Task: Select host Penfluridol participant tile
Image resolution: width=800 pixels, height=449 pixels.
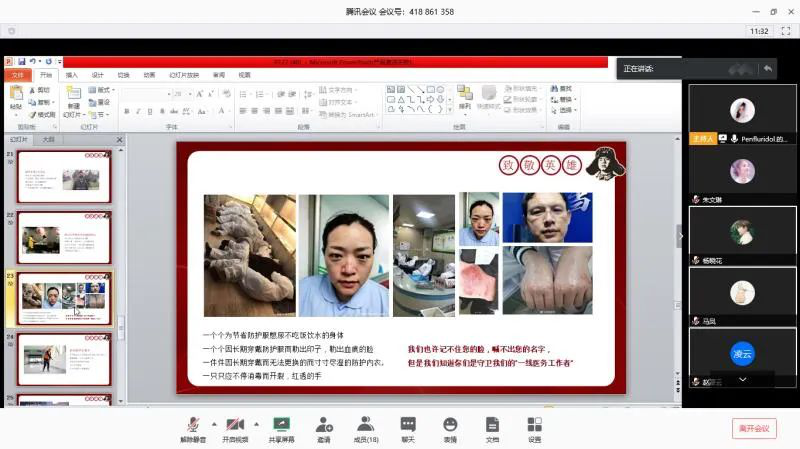Action: [742, 115]
